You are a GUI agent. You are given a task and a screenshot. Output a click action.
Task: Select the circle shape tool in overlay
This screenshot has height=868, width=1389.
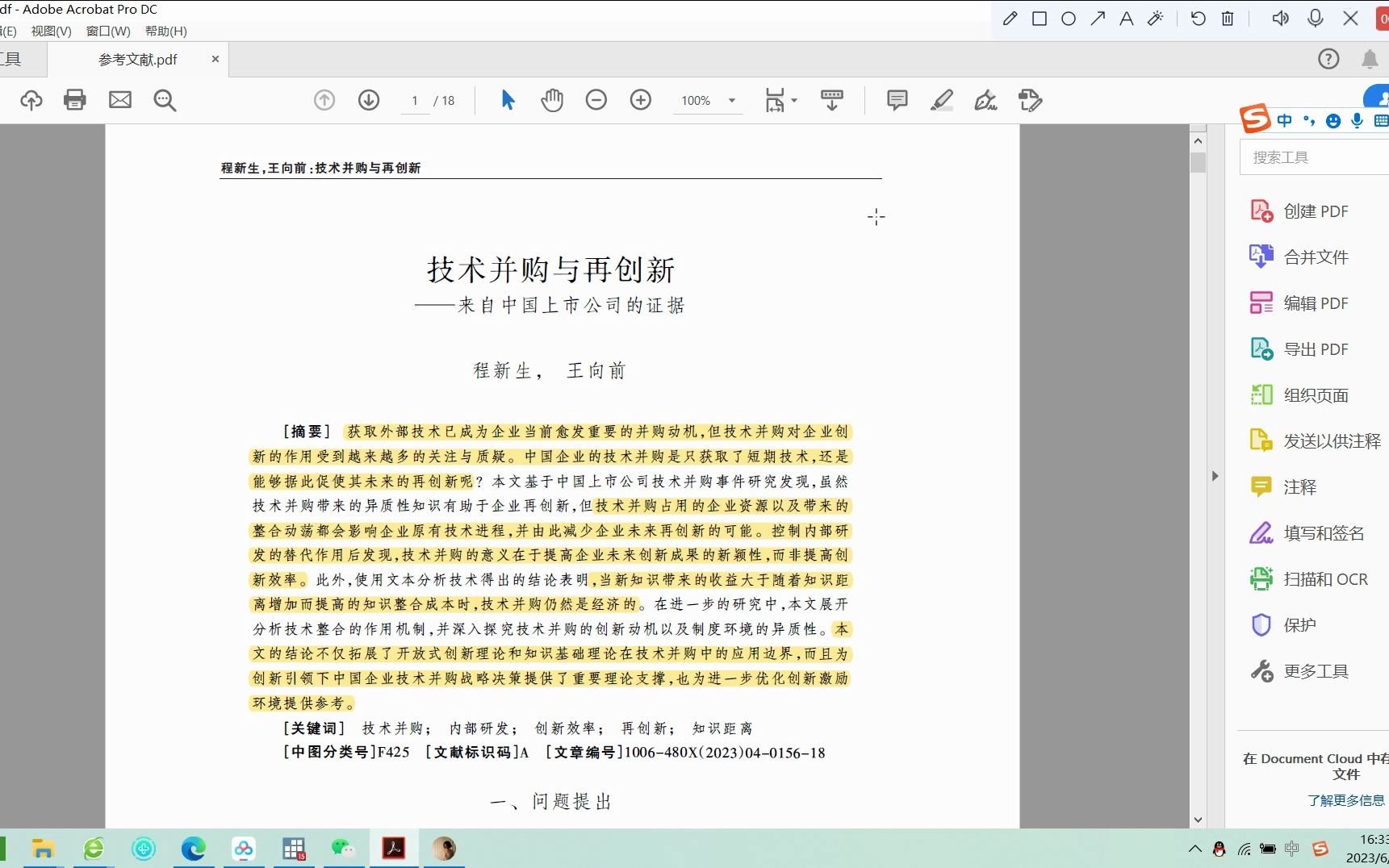click(1069, 18)
